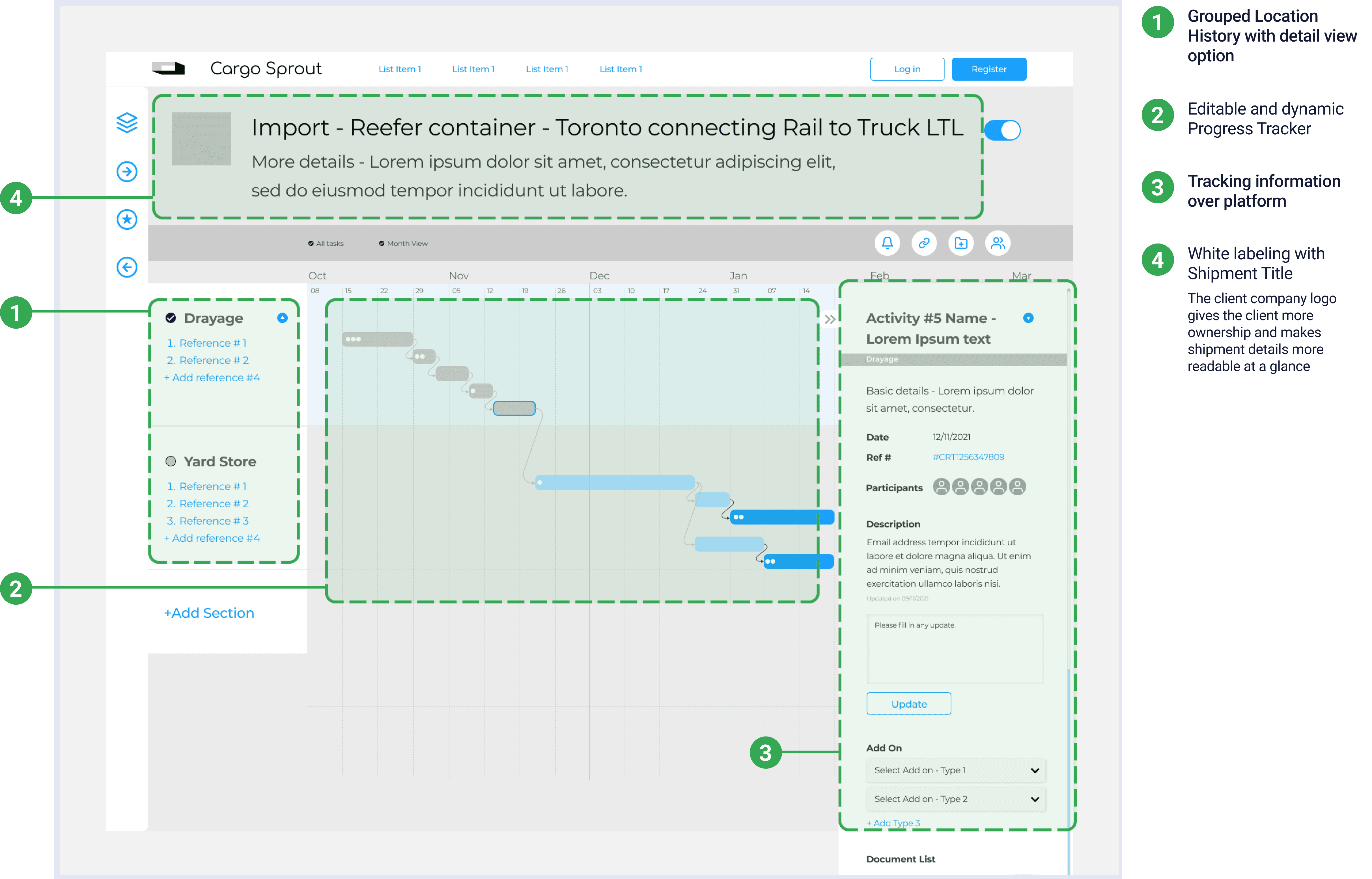The image size is (1372, 879).
Task: Click the Update button
Action: click(x=908, y=704)
